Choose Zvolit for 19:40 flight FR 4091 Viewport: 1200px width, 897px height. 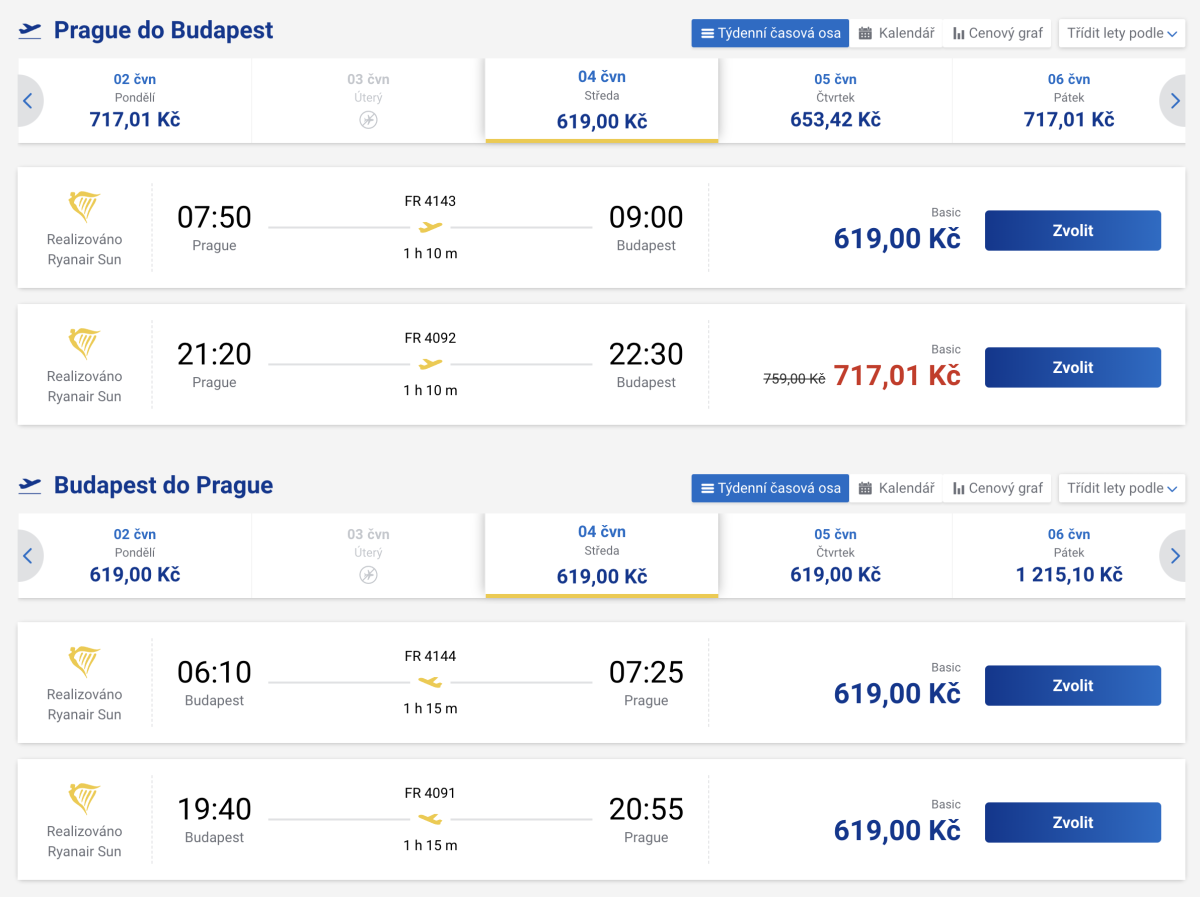pyautogui.click(x=1072, y=823)
